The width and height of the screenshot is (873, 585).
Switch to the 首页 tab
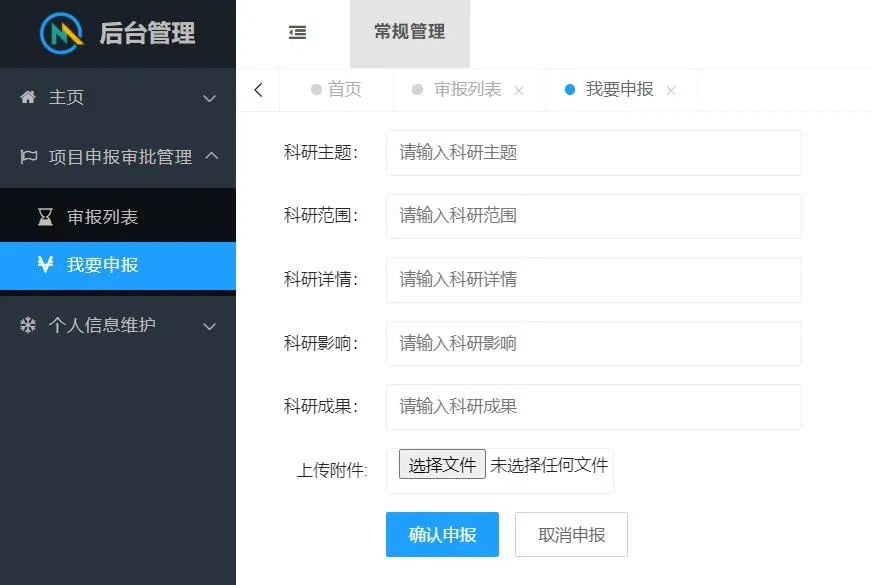pos(336,90)
